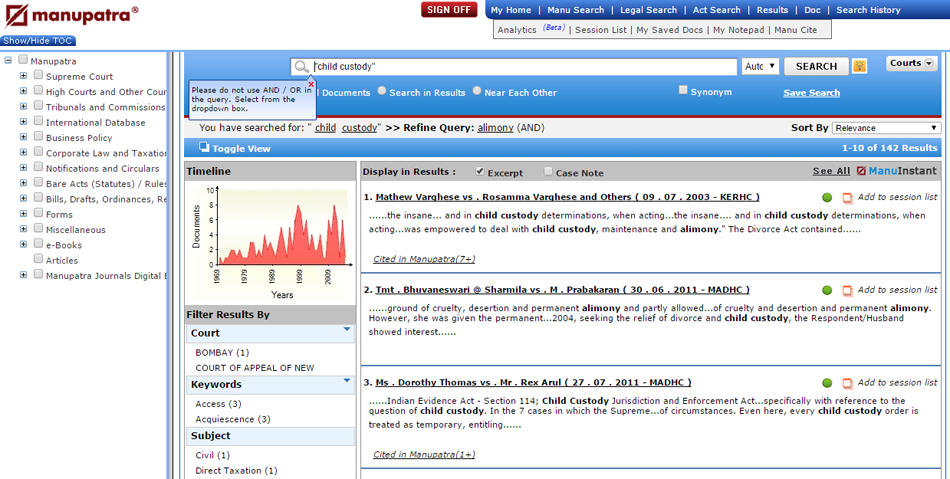The width and height of the screenshot is (950, 479).
Task: Open the Sort By Relevance dropdown
Action: [x=888, y=128]
